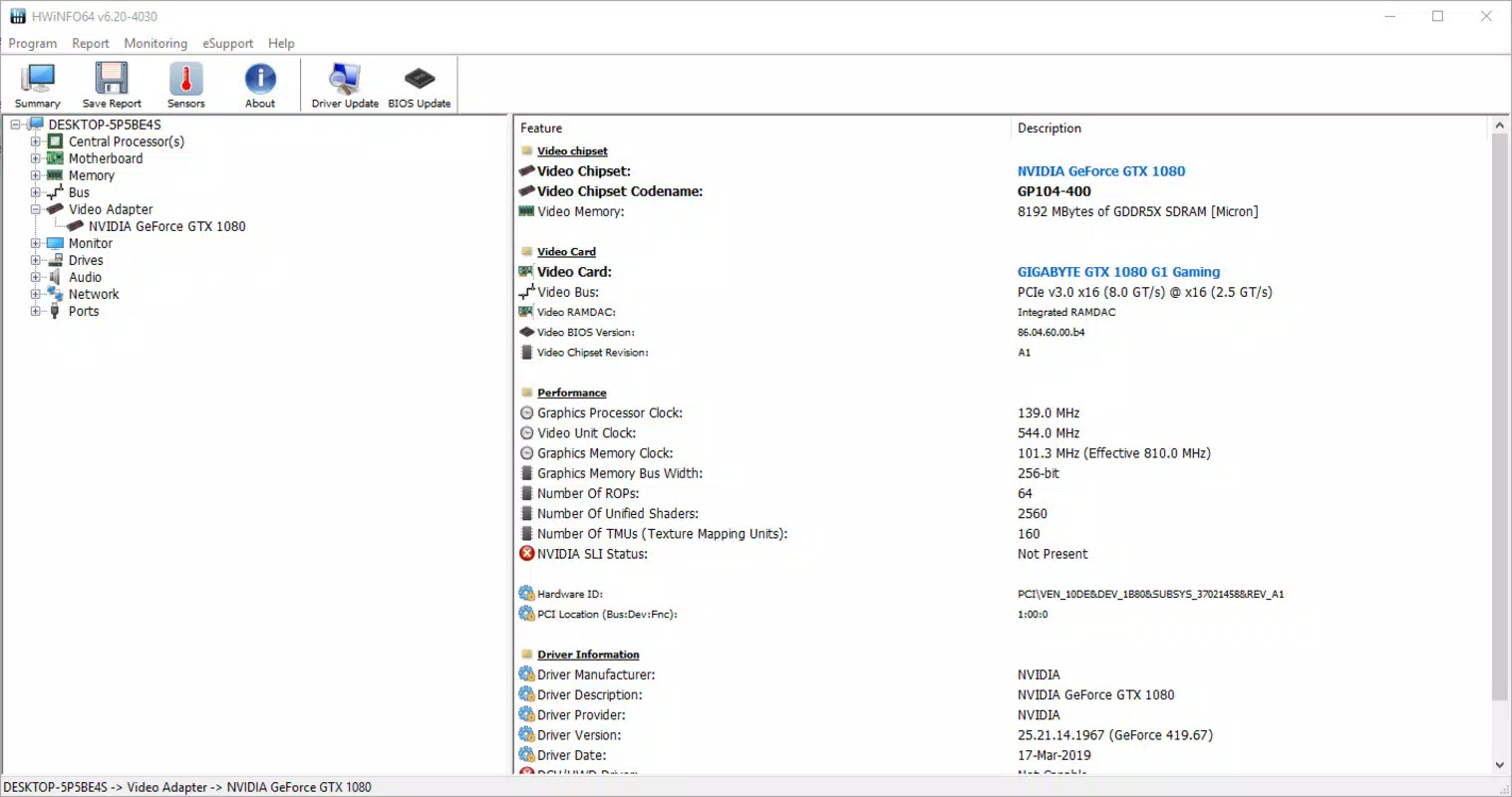
Task: Click the Video Card row icon
Action: click(x=527, y=272)
